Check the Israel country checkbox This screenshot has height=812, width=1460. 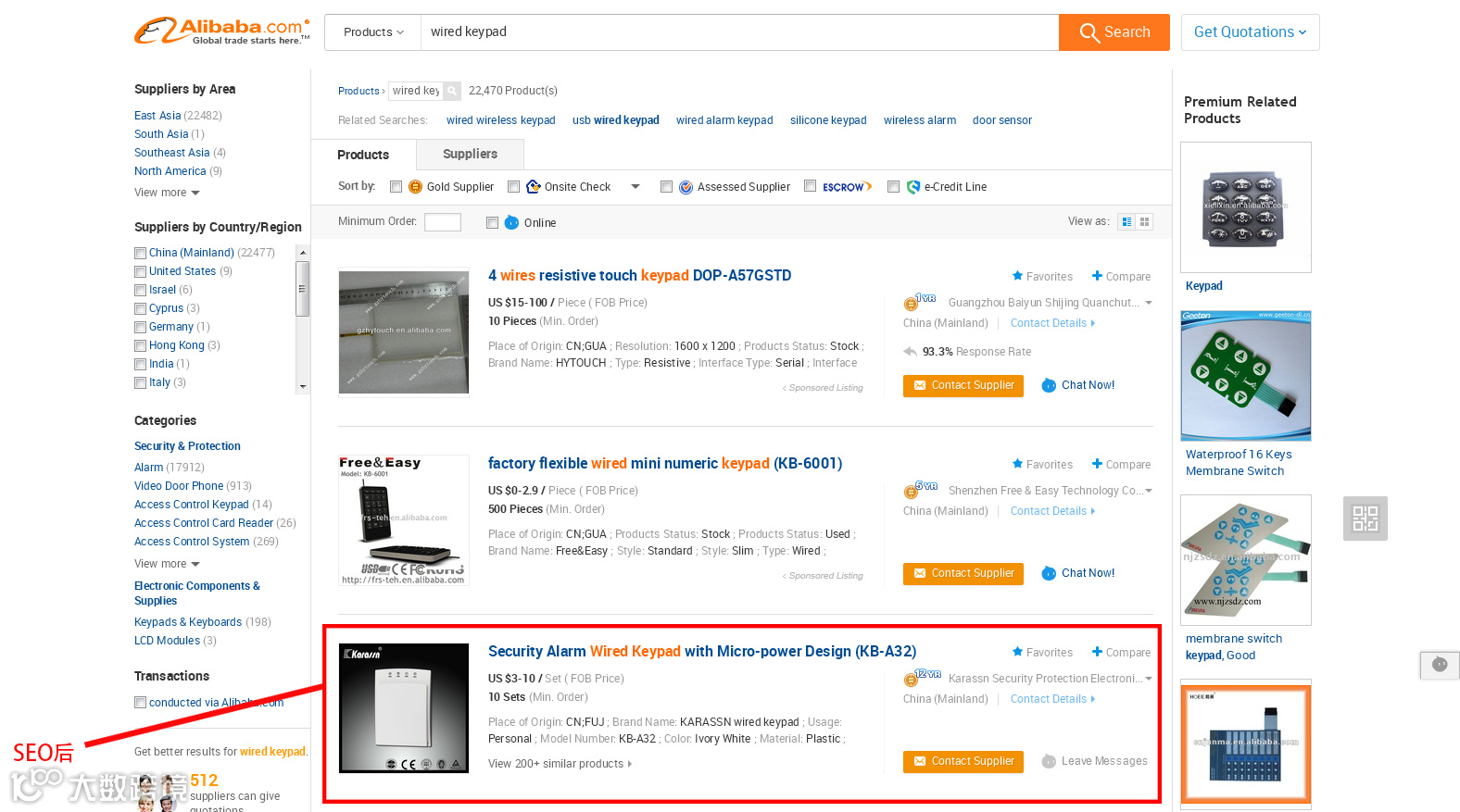tap(141, 291)
